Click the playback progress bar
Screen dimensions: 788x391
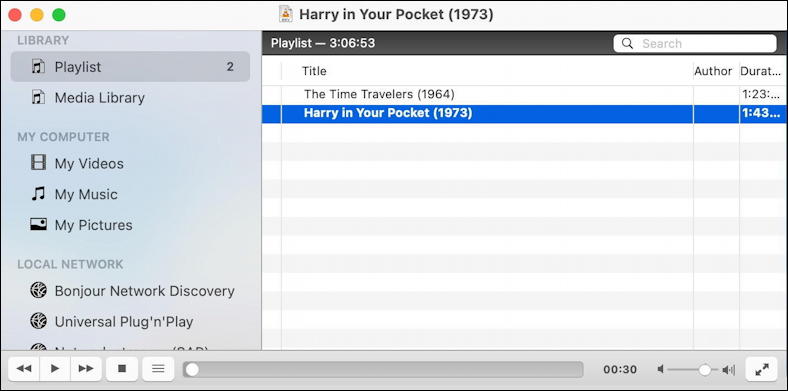(383, 369)
